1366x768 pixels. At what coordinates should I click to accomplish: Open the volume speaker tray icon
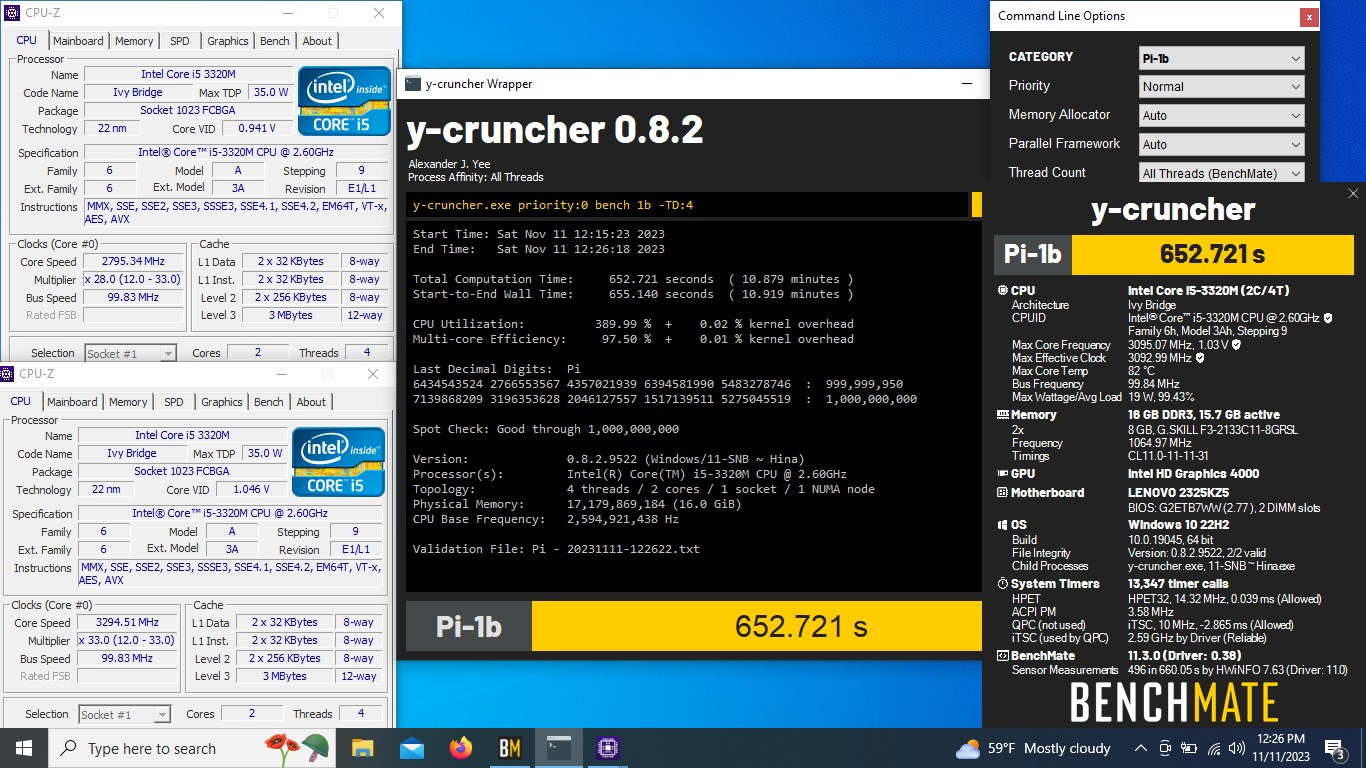tap(1238, 748)
